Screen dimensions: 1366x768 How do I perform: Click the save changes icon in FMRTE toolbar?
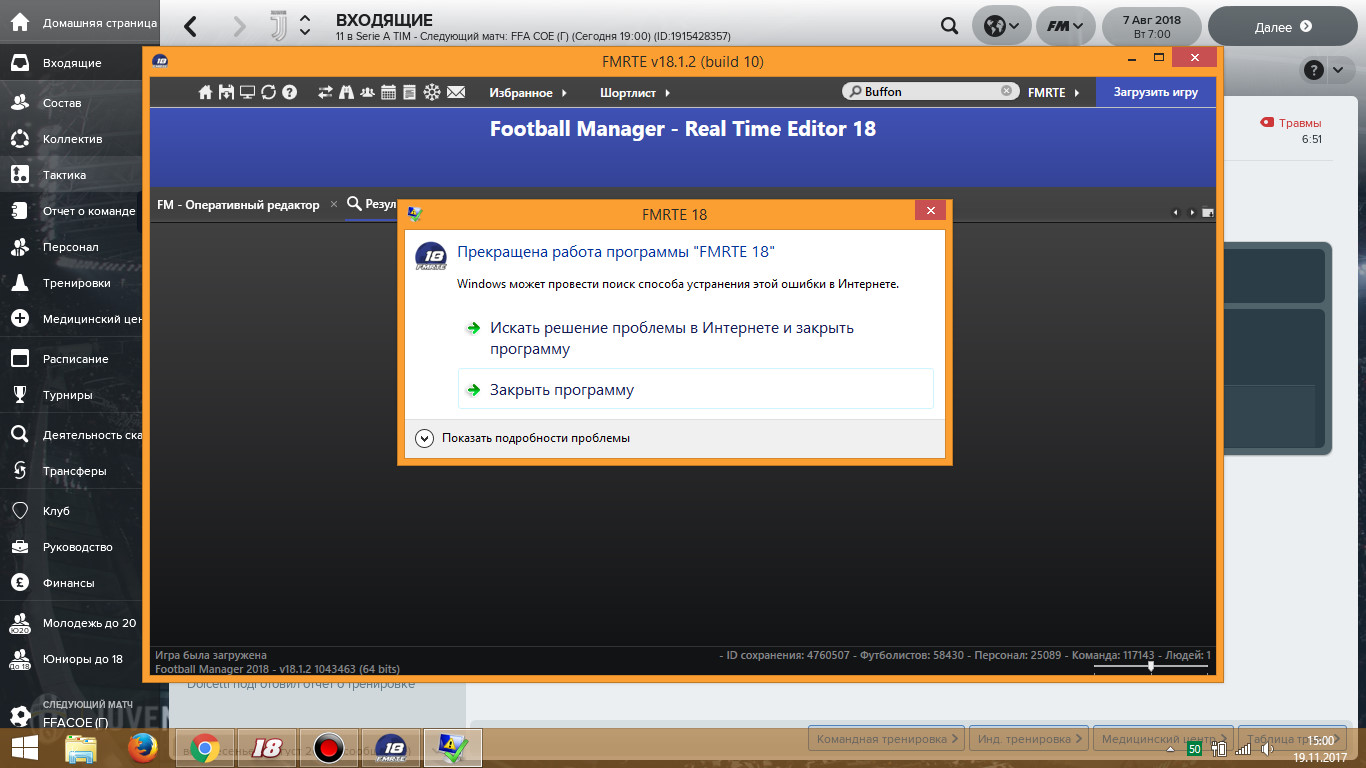226,92
